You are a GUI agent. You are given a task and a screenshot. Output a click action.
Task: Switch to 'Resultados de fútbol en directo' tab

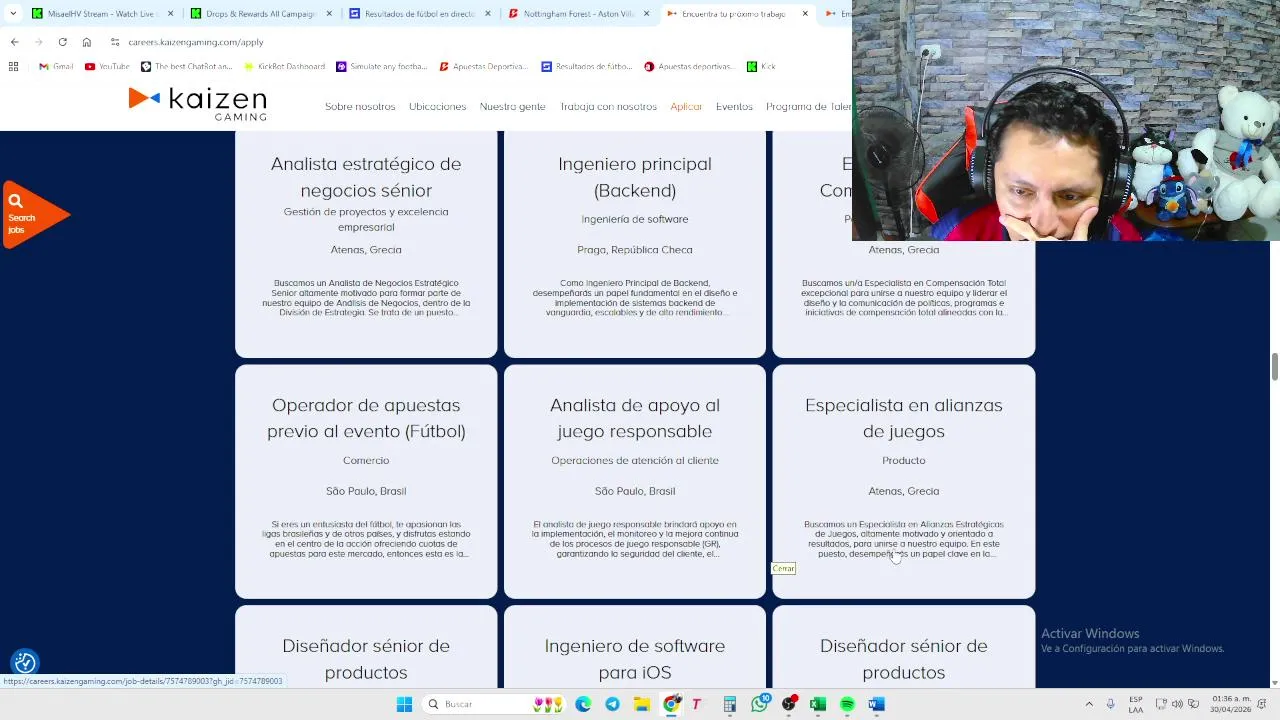tap(420, 14)
